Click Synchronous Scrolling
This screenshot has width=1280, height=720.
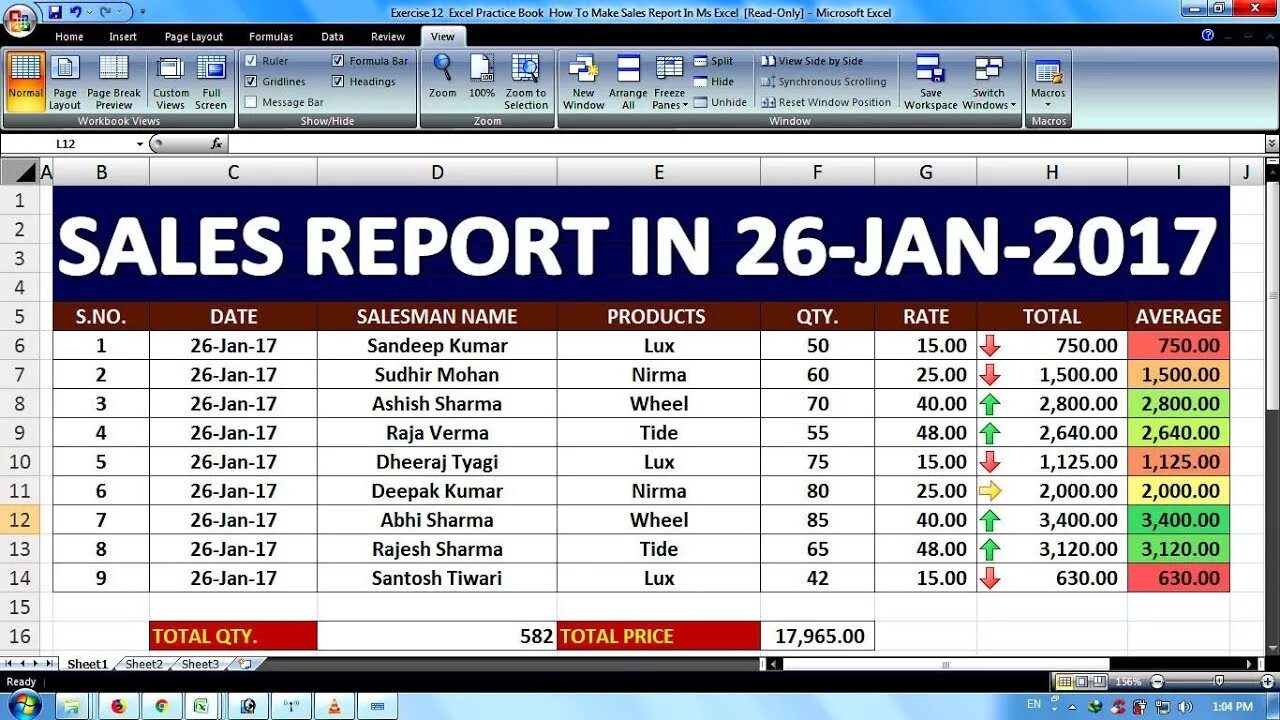pyautogui.click(x=823, y=82)
